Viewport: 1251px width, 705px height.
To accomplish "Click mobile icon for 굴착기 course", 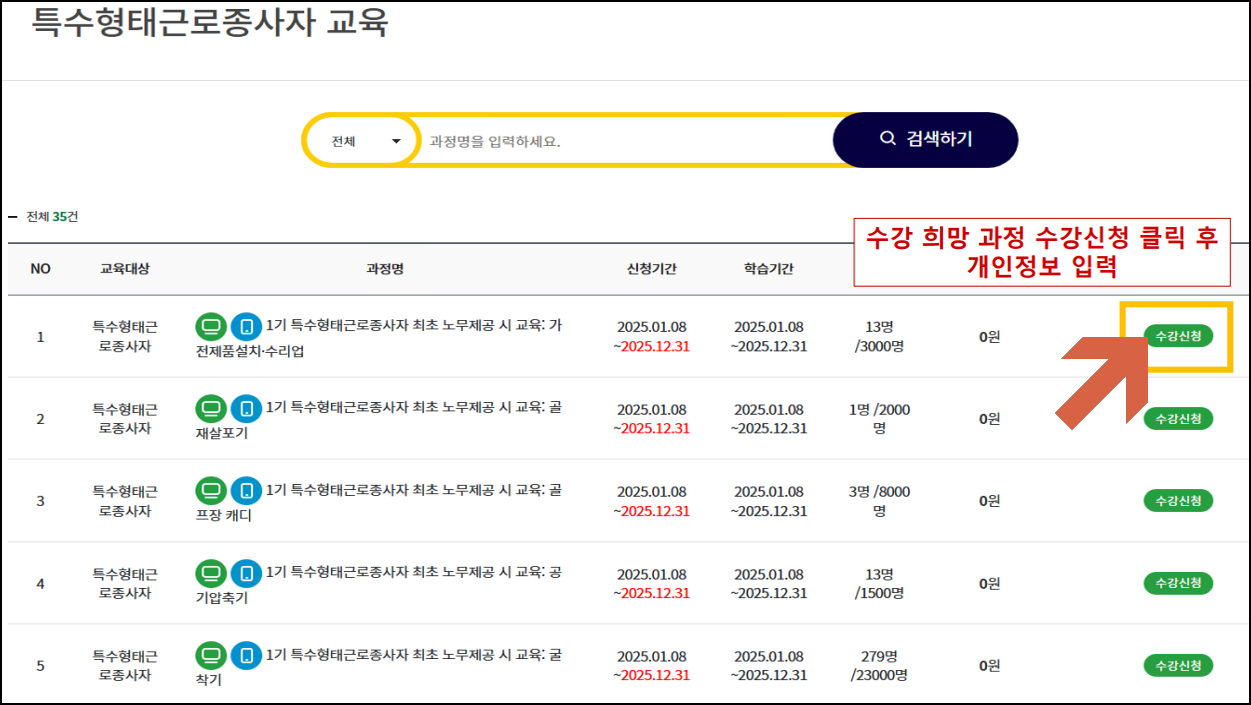I will coord(246,656).
